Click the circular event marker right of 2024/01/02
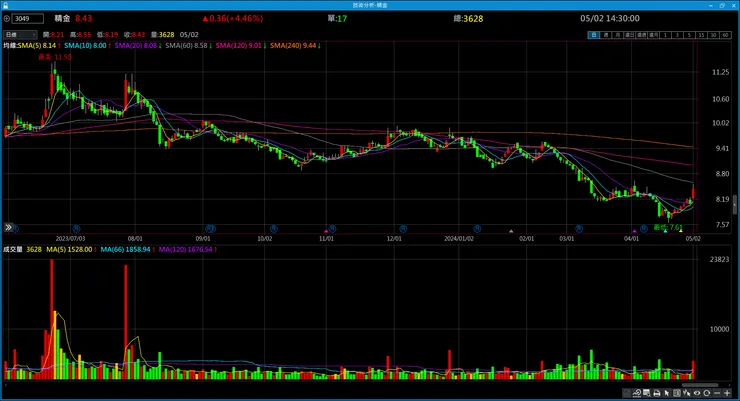740x401 pixels. click(x=477, y=229)
